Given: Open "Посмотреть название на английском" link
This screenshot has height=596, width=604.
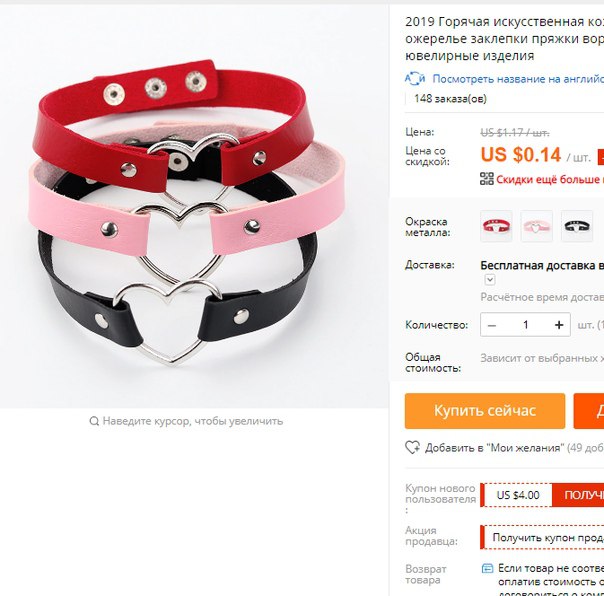Looking at the screenshot, I should click(518, 79).
